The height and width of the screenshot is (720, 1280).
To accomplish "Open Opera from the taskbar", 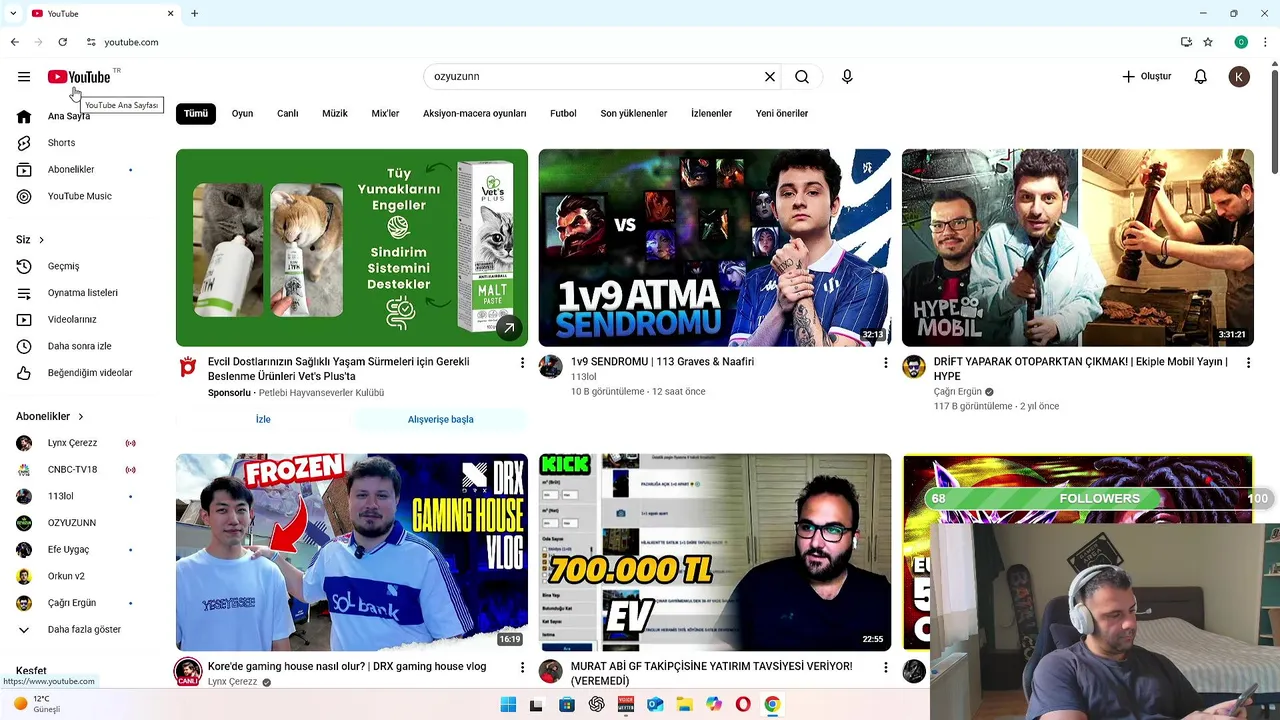I will [743, 705].
